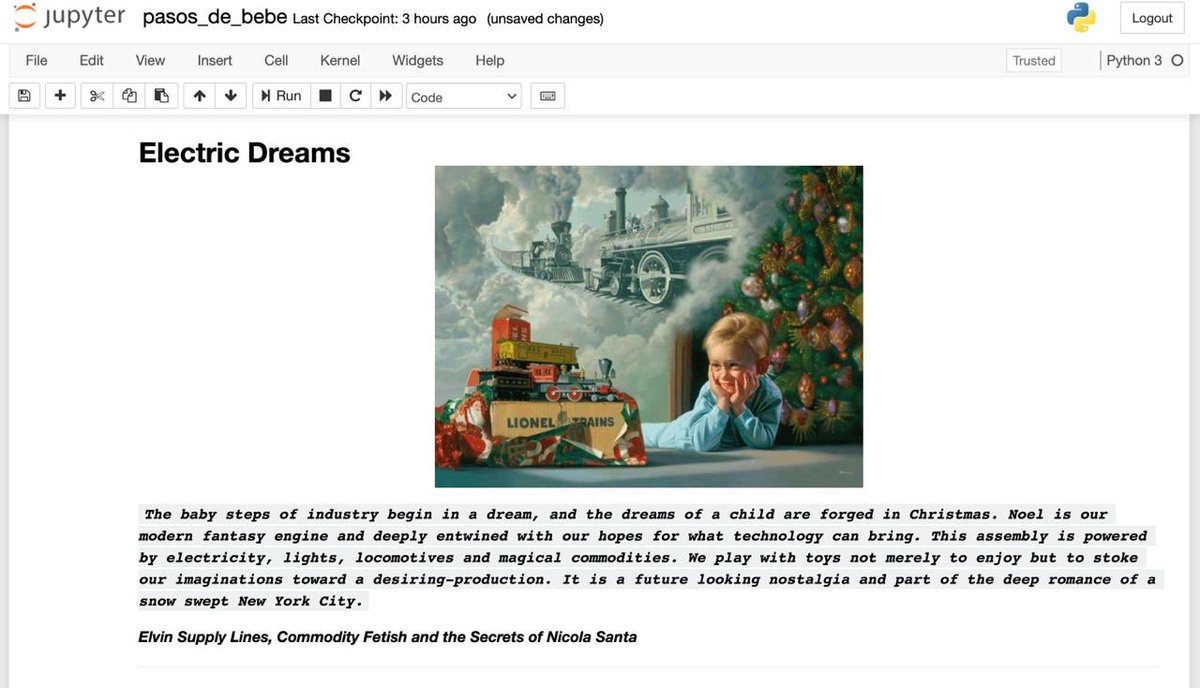The height and width of the screenshot is (688, 1200).
Task: Open the Edit menu
Action: click(x=92, y=60)
